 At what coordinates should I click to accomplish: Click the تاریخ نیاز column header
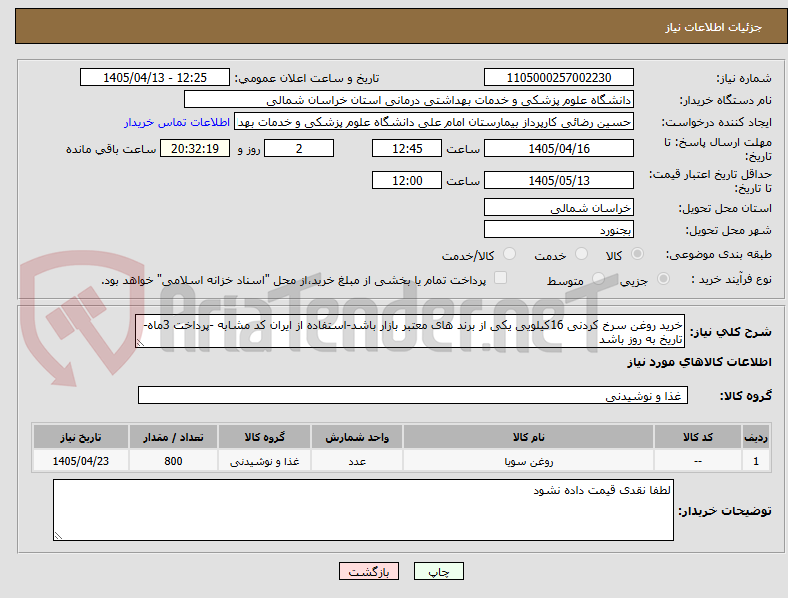click(x=81, y=437)
